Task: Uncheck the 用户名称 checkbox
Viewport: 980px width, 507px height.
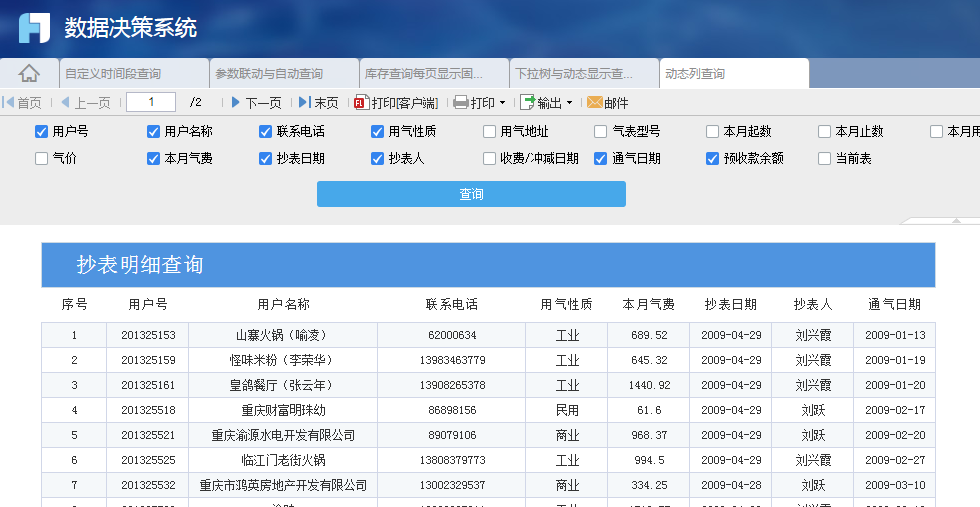Action: point(153,131)
